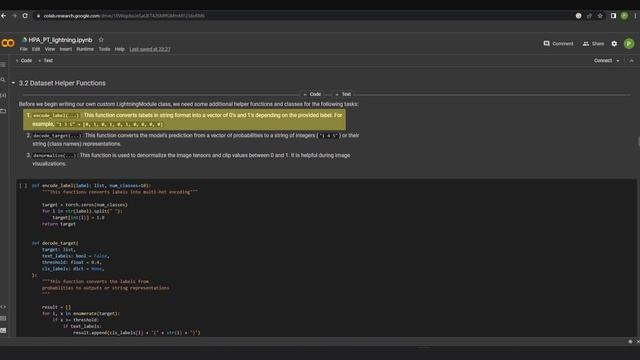Click the denormalize description item
Image resolution: width=640 pixels, height=360 pixels.
[188, 159]
